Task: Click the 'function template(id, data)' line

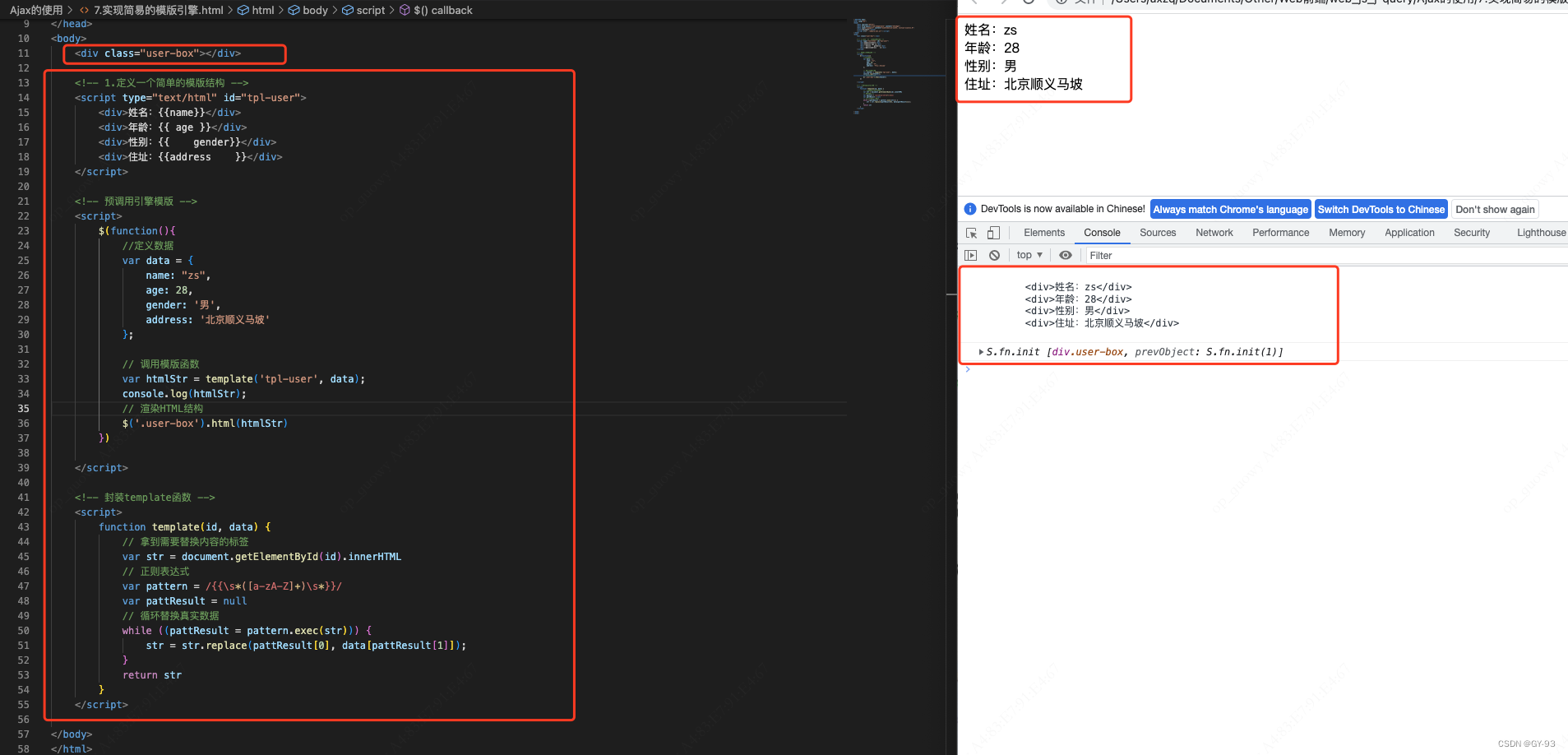Action: tap(185, 527)
